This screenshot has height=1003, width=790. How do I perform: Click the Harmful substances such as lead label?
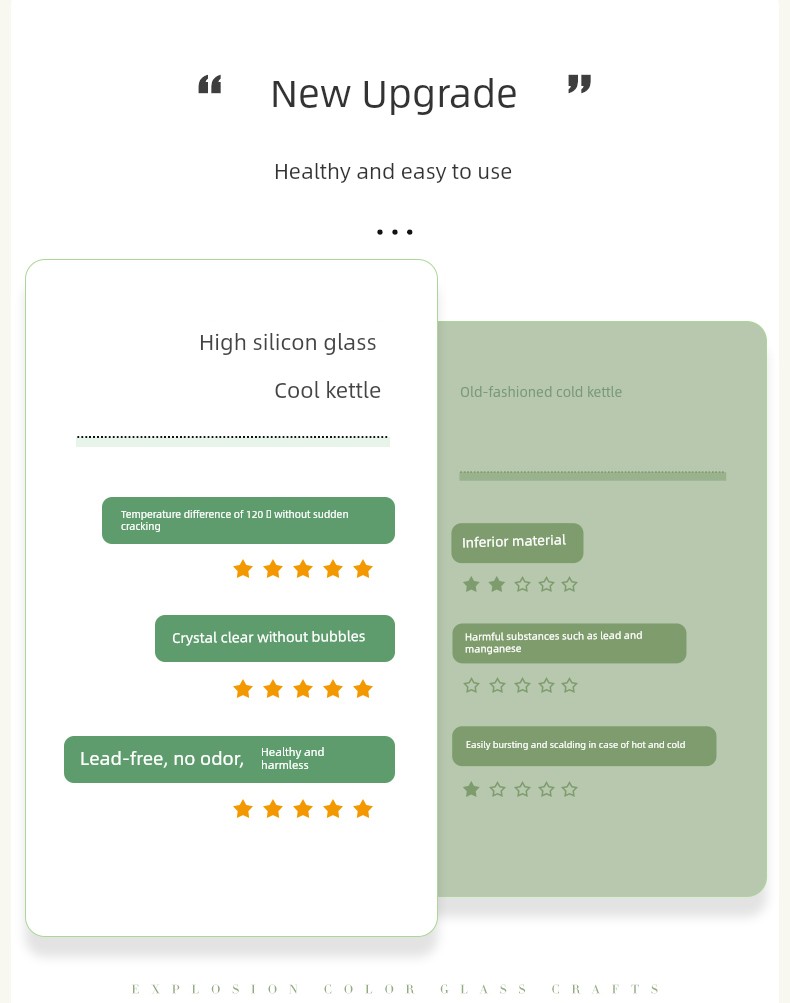[x=569, y=643]
